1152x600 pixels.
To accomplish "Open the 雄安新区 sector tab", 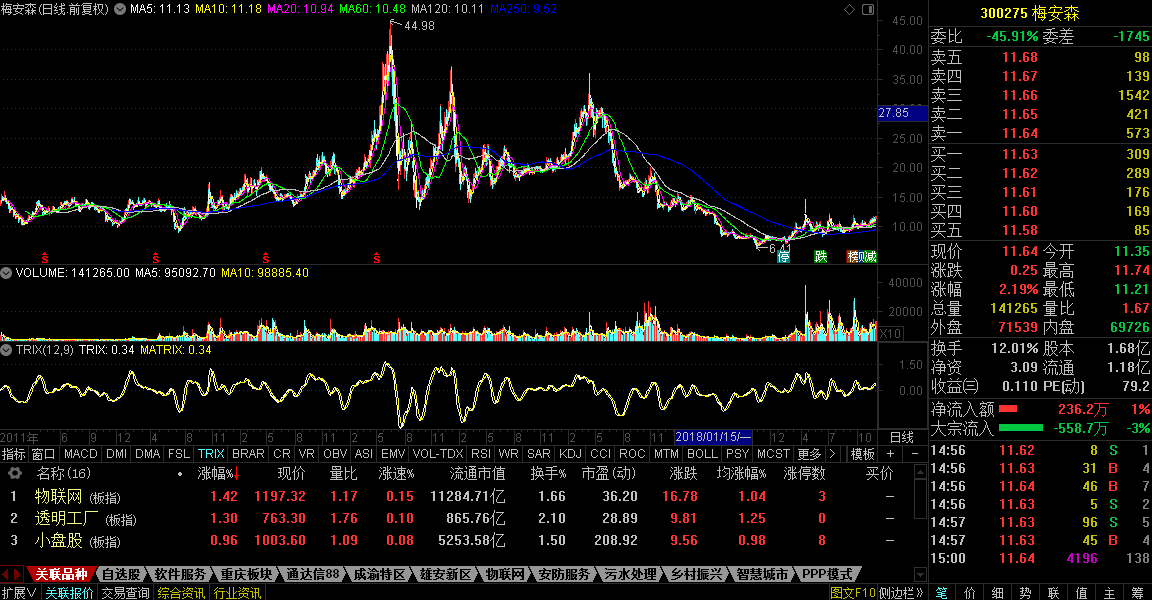I will click(x=445, y=575).
